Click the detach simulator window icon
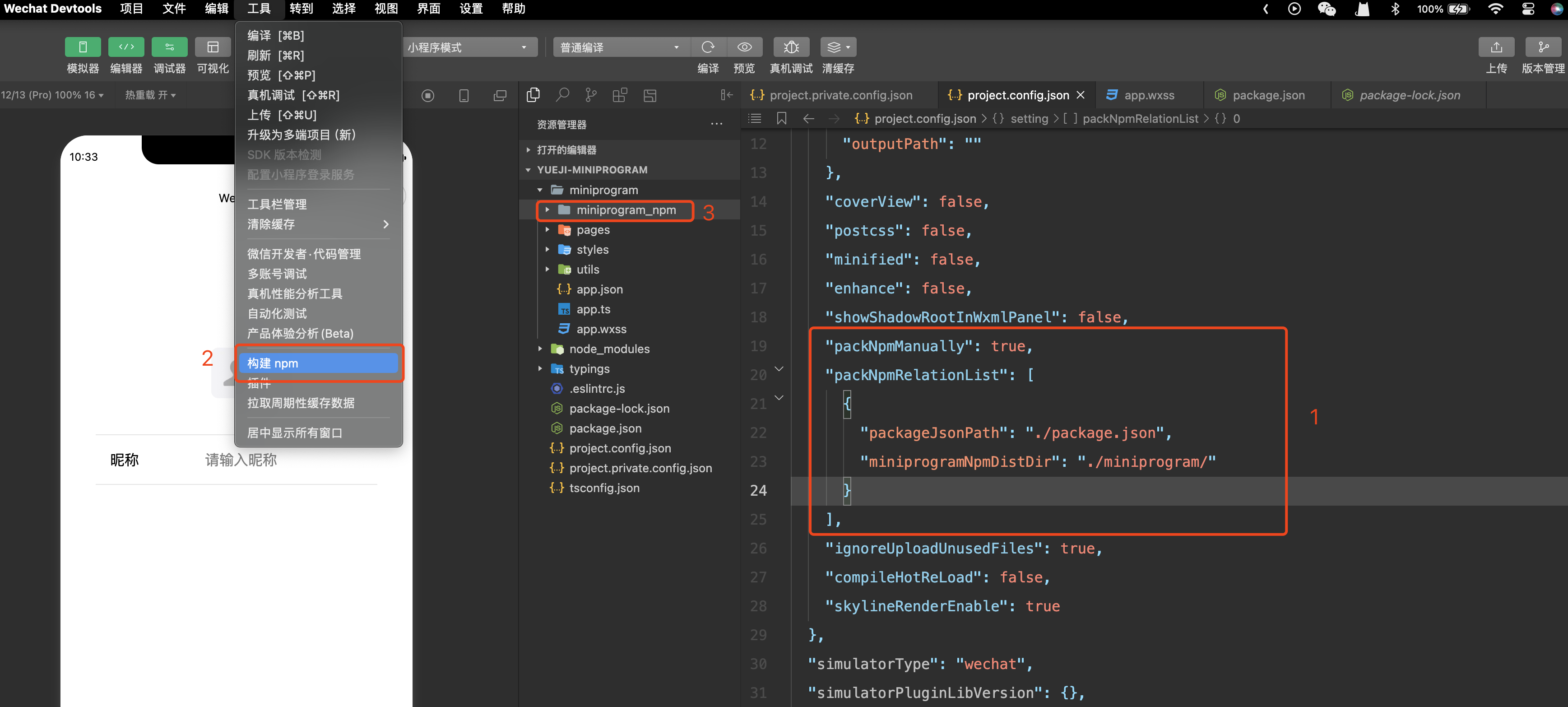 [500, 96]
